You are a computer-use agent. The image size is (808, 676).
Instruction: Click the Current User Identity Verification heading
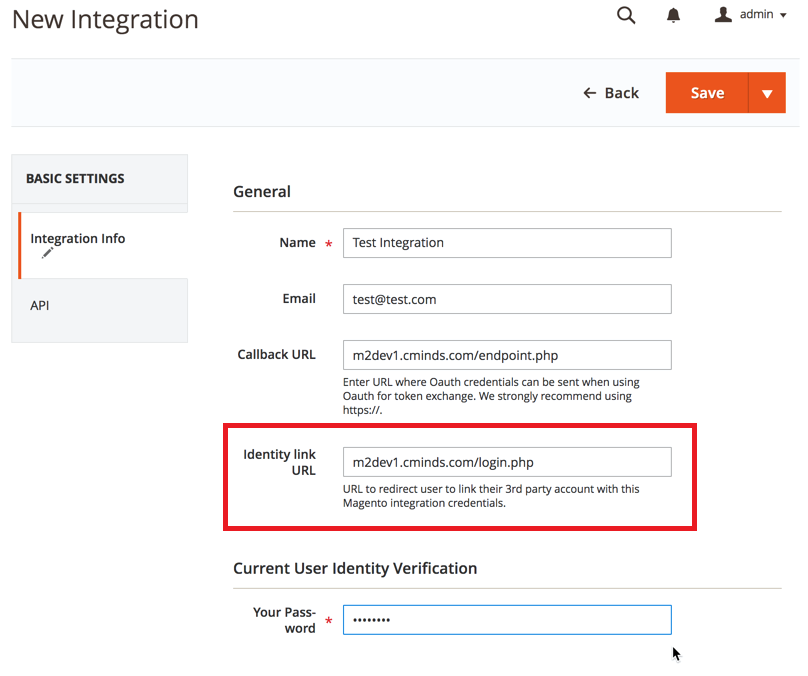point(355,568)
